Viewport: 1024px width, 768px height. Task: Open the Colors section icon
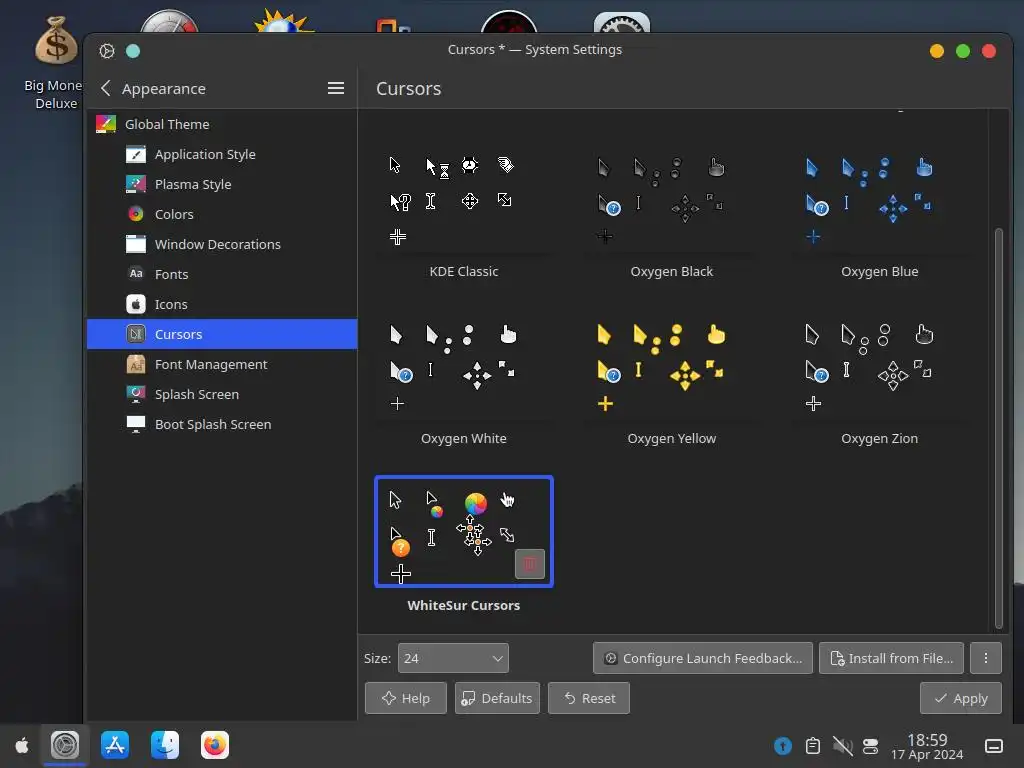click(x=136, y=214)
